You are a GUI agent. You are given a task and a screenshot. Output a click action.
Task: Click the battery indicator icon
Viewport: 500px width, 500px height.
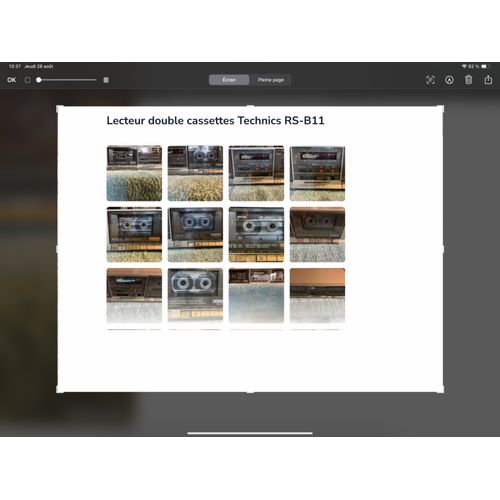pyautogui.click(x=485, y=66)
